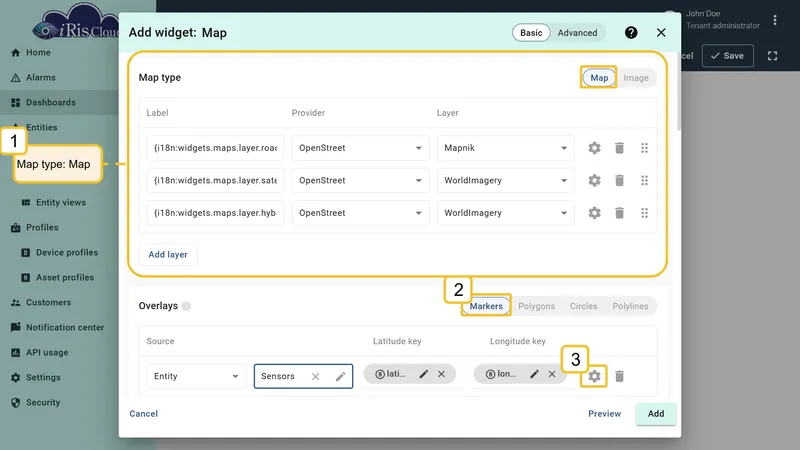Grab the drag handle of the hybrid row
Image resolution: width=800 pixels, height=450 pixels.
tap(644, 213)
